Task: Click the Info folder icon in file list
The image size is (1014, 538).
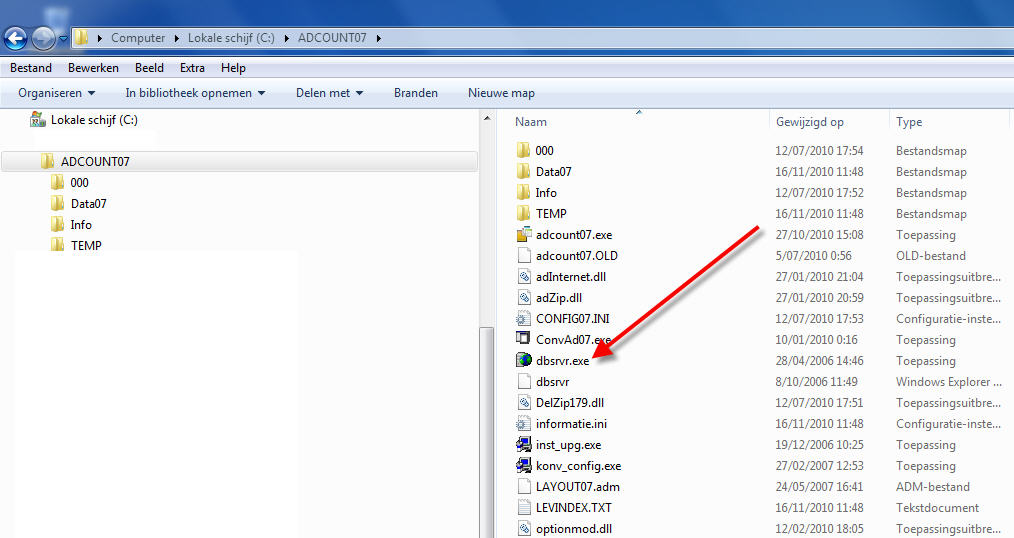Action: (x=524, y=193)
